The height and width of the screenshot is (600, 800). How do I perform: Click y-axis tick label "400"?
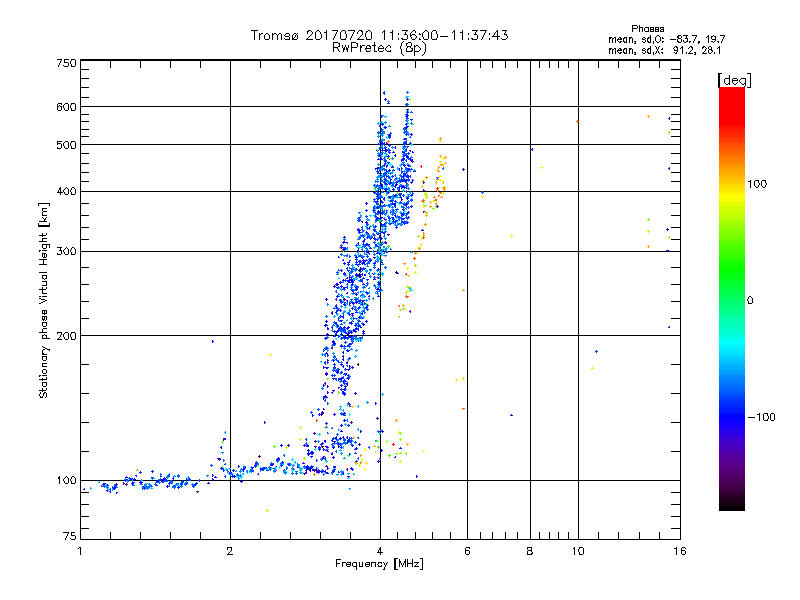click(x=66, y=192)
